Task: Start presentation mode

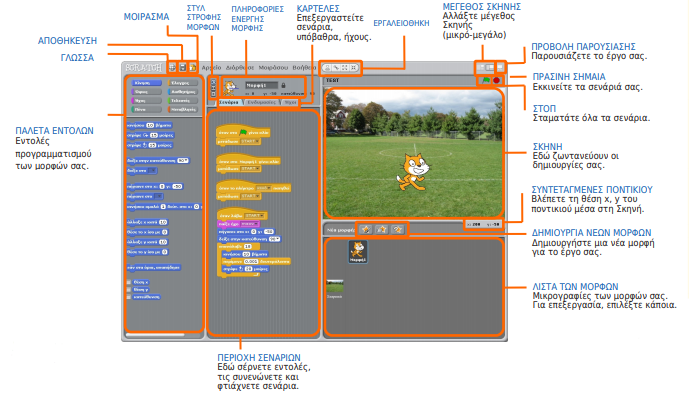Action: [x=500, y=68]
